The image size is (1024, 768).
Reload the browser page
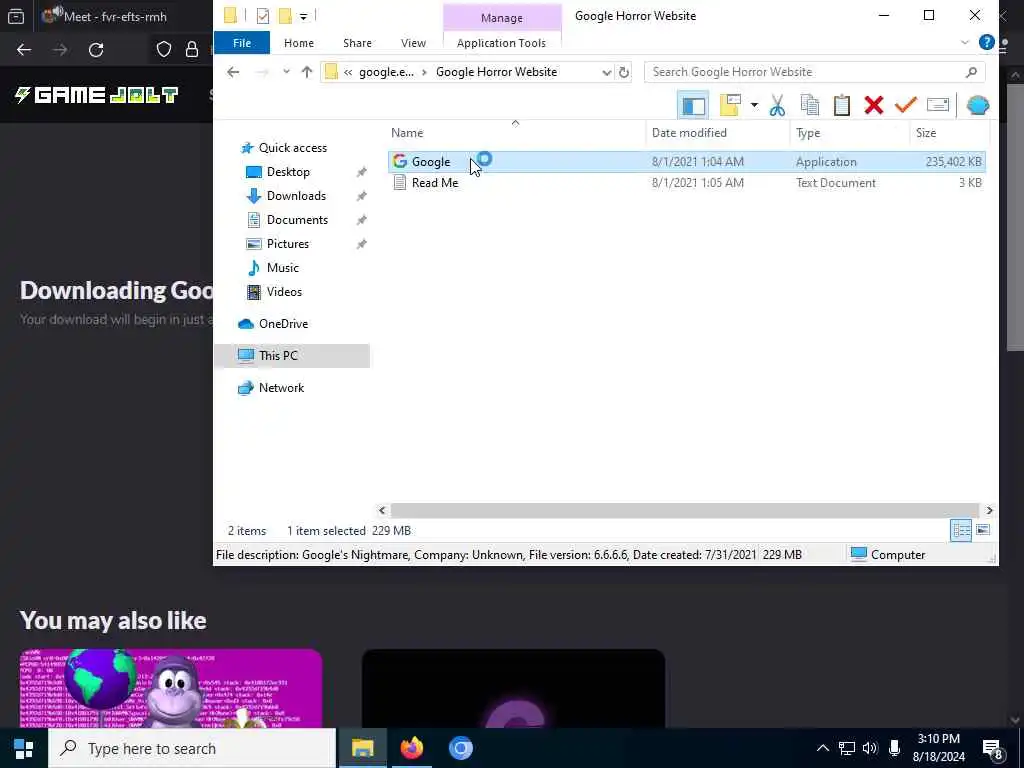point(96,50)
